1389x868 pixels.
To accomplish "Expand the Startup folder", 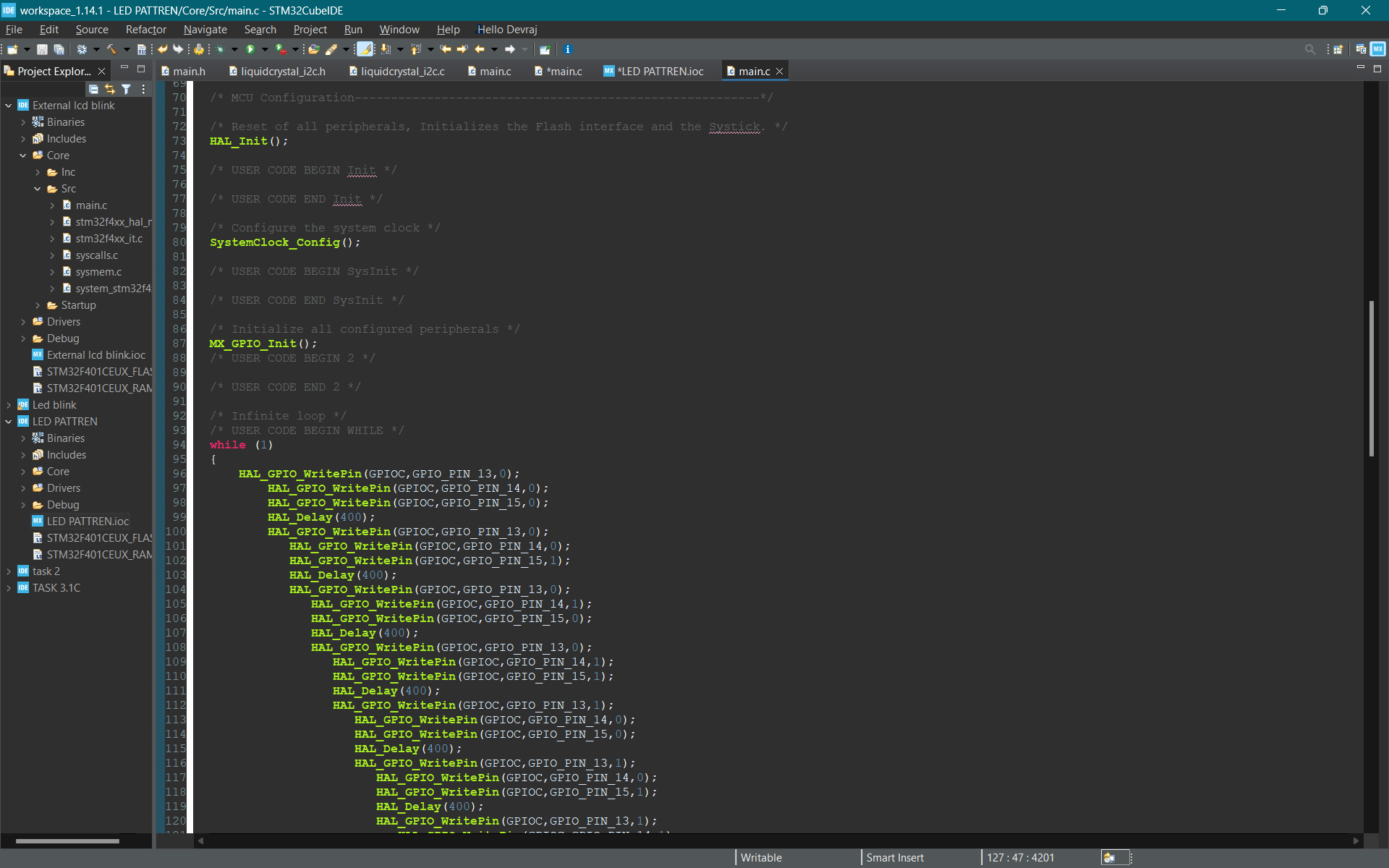I will click(38, 305).
